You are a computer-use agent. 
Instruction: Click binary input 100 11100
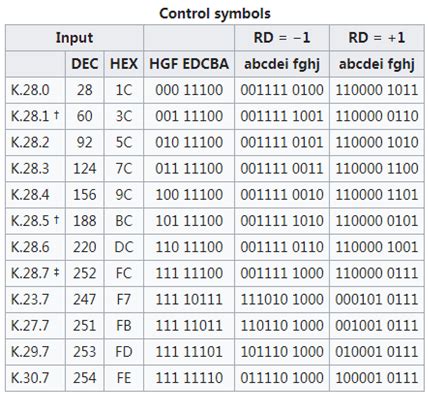189,195
